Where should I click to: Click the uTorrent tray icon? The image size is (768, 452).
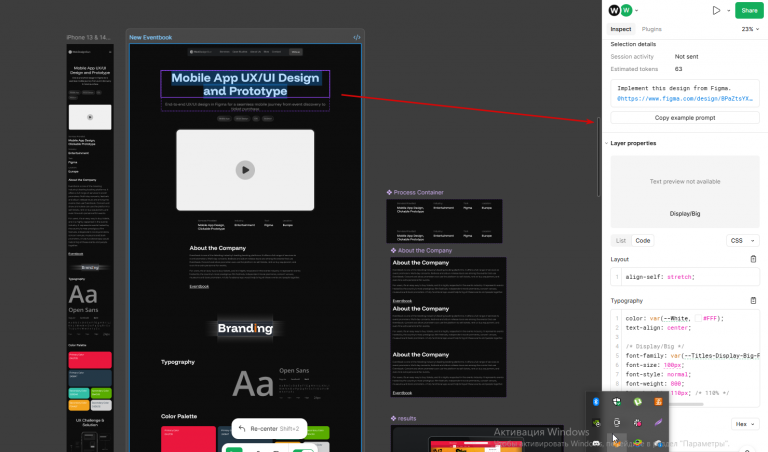click(x=637, y=402)
